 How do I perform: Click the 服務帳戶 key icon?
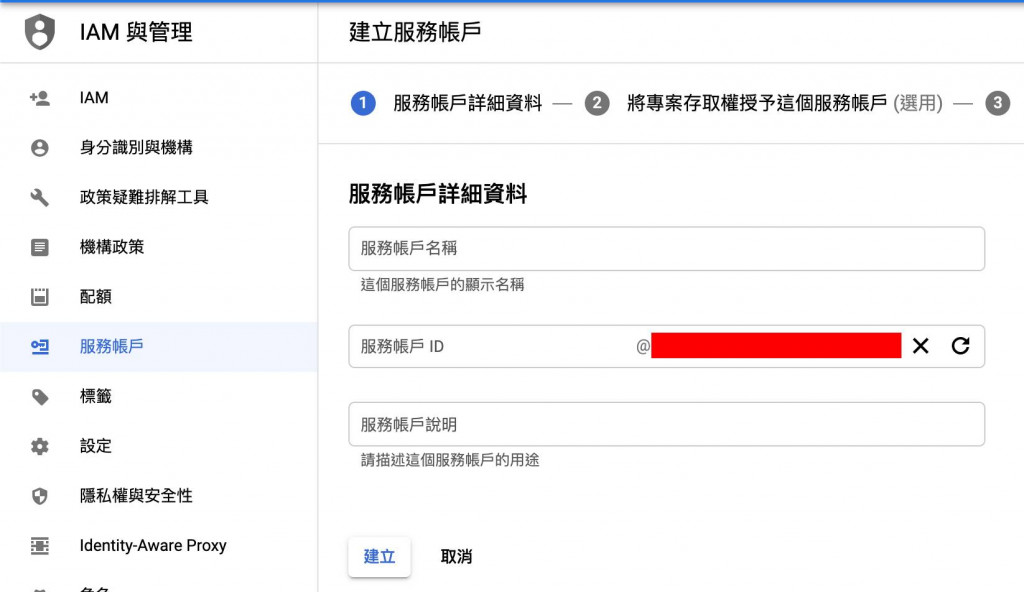point(39,346)
